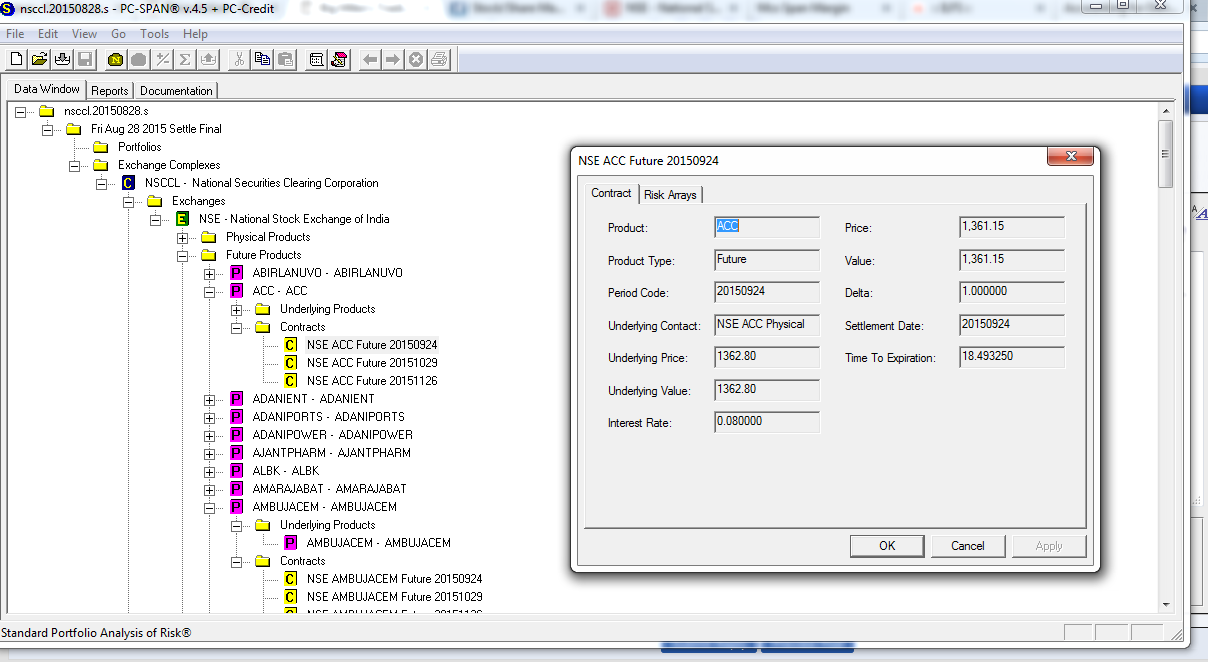The image size is (1208, 662).
Task: Click the magenta P icon beside ABIRLANUVO
Action: click(236, 273)
